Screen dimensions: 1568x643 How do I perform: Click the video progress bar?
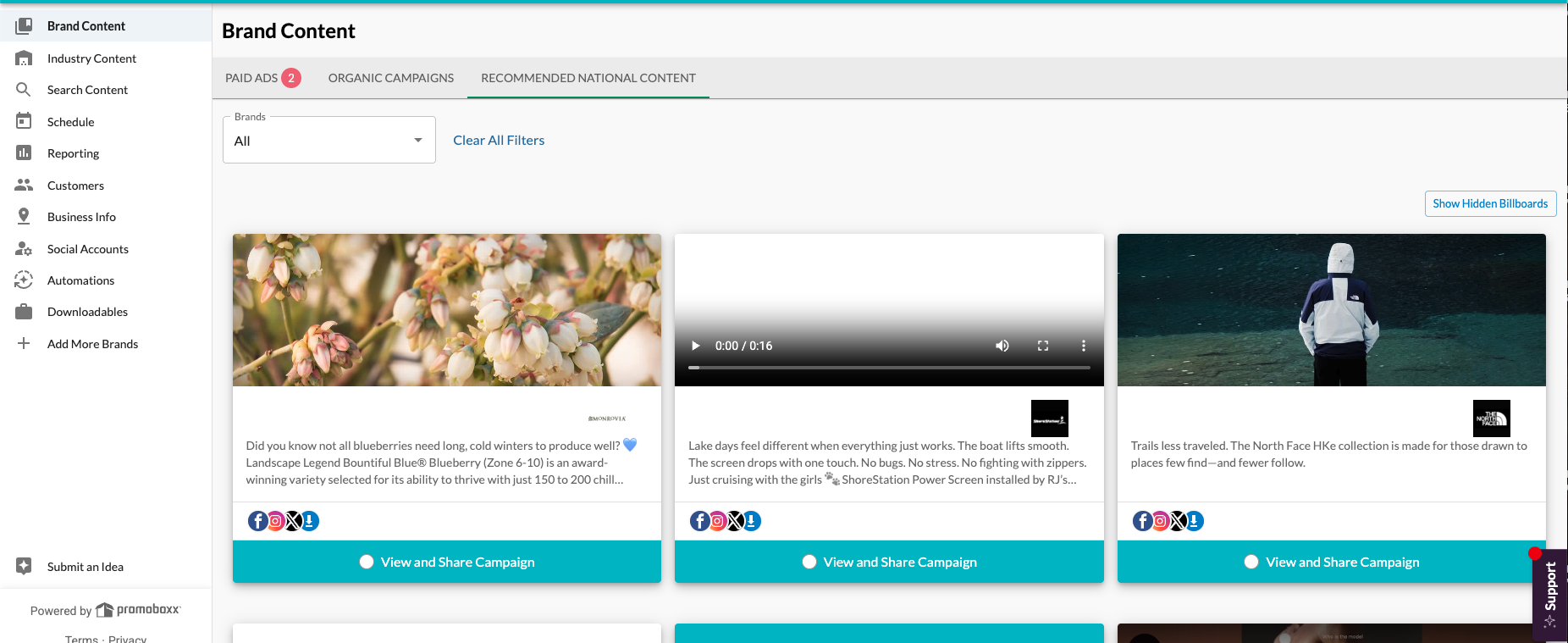pyautogui.click(x=889, y=368)
